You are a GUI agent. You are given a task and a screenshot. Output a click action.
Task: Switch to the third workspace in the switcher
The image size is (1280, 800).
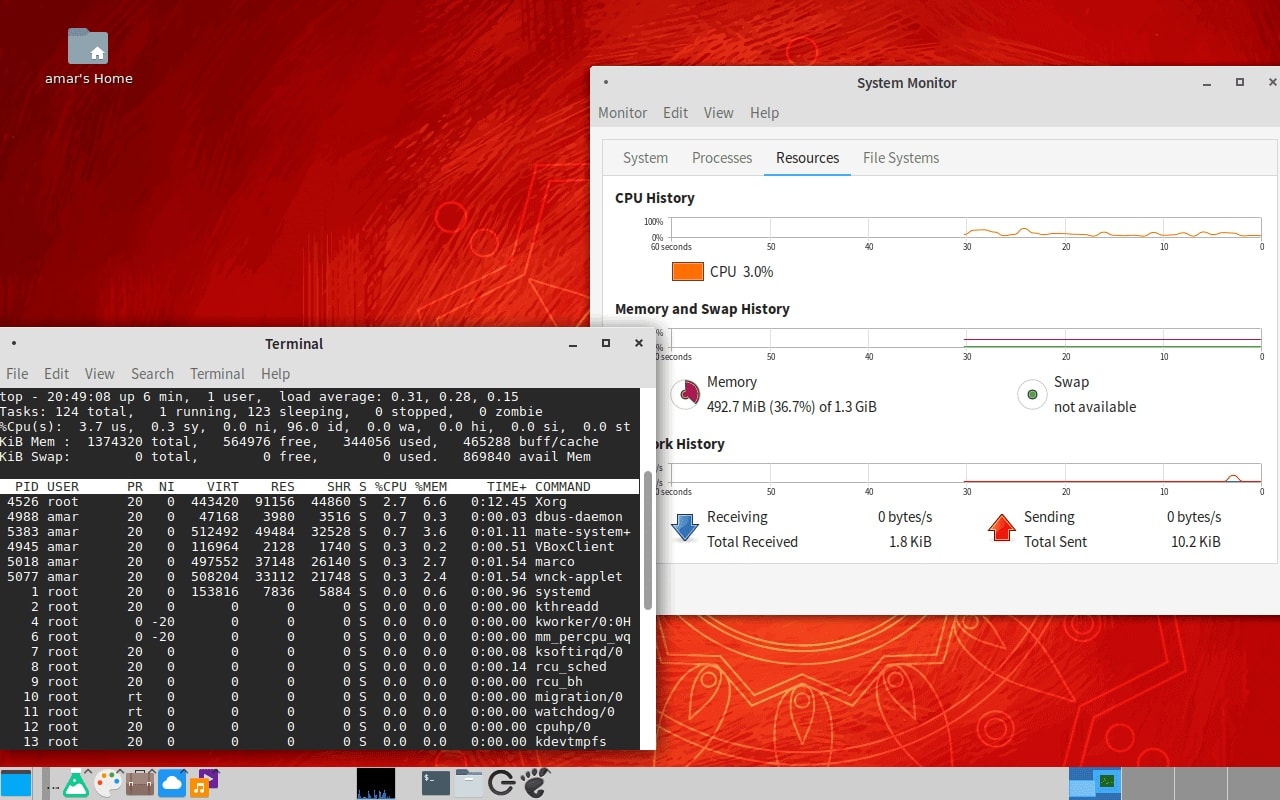[x=1200, y=783]
